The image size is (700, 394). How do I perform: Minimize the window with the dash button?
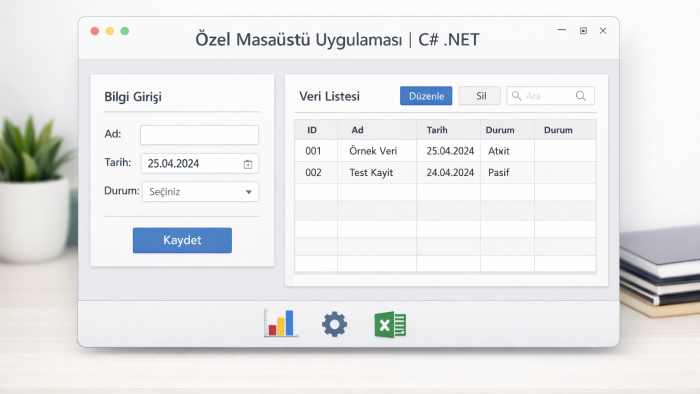point(562,30)
